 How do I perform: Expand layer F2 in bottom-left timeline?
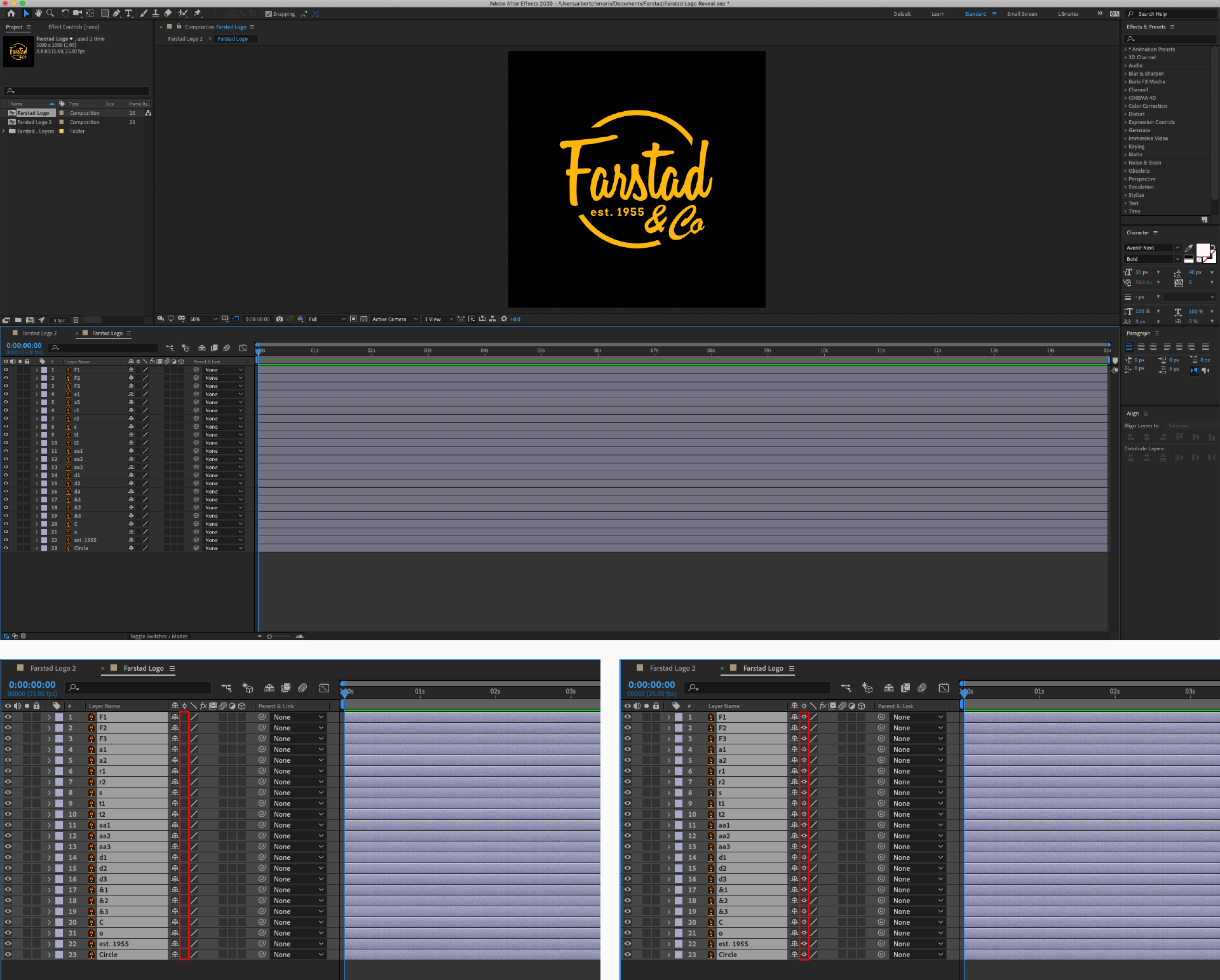click(x=49, y=728)
